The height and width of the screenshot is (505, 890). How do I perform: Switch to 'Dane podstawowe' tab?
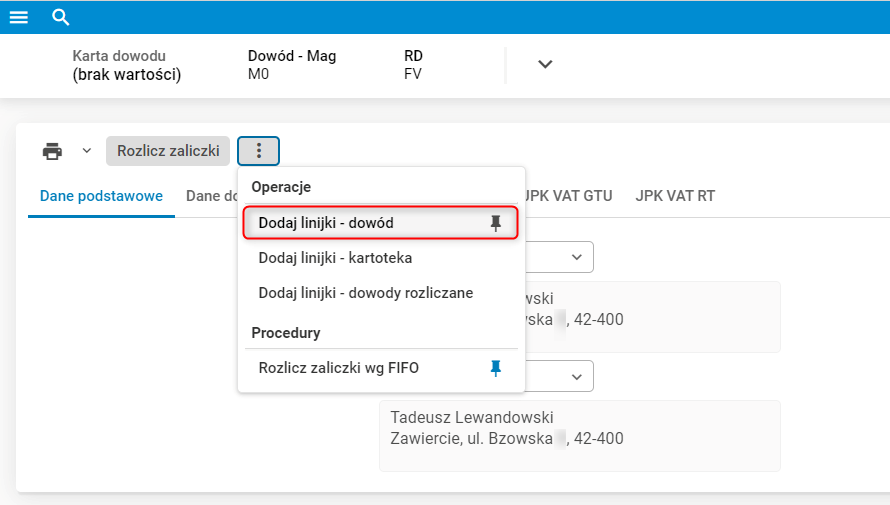coord(101,196)
